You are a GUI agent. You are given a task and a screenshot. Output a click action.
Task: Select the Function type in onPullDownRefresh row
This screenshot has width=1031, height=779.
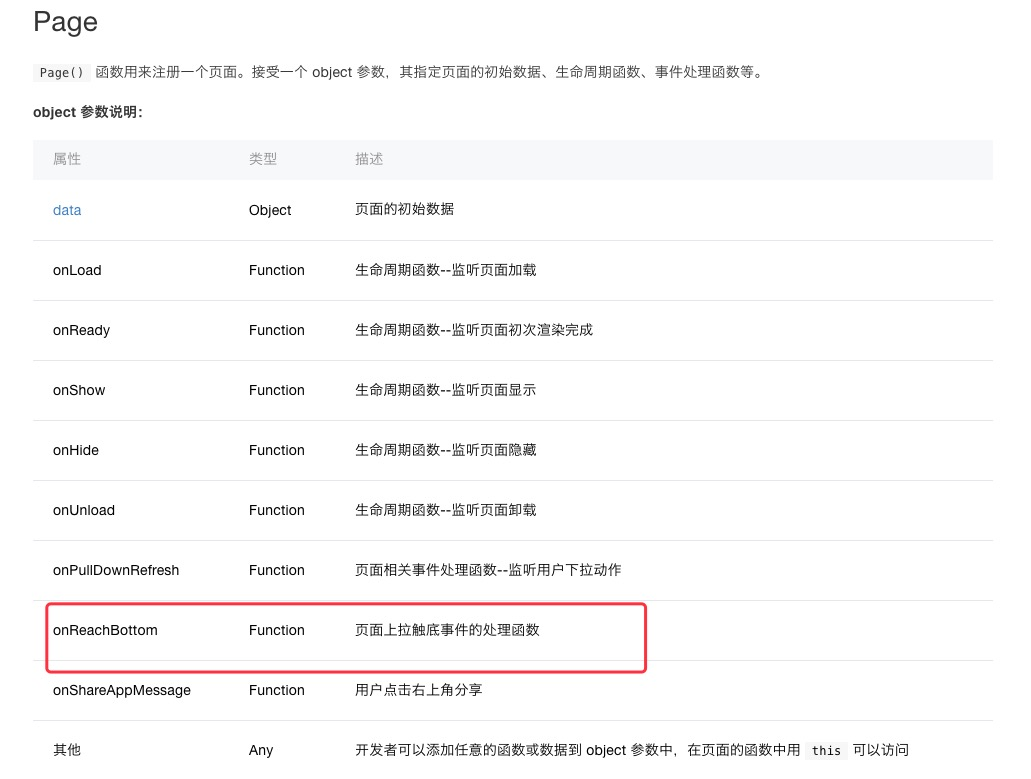click(x=276, y=571)
